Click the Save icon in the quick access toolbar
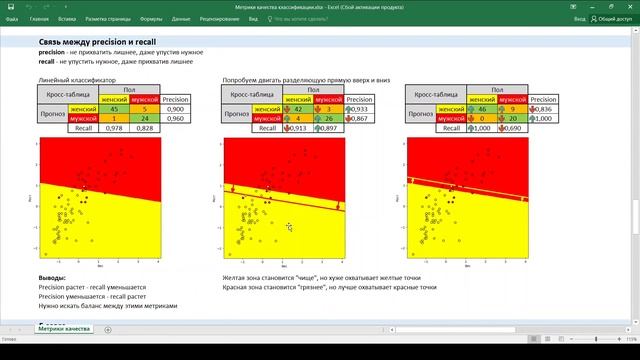Viewport: 640px width, 360px height. pyautogui.click(x=11, y=7)
